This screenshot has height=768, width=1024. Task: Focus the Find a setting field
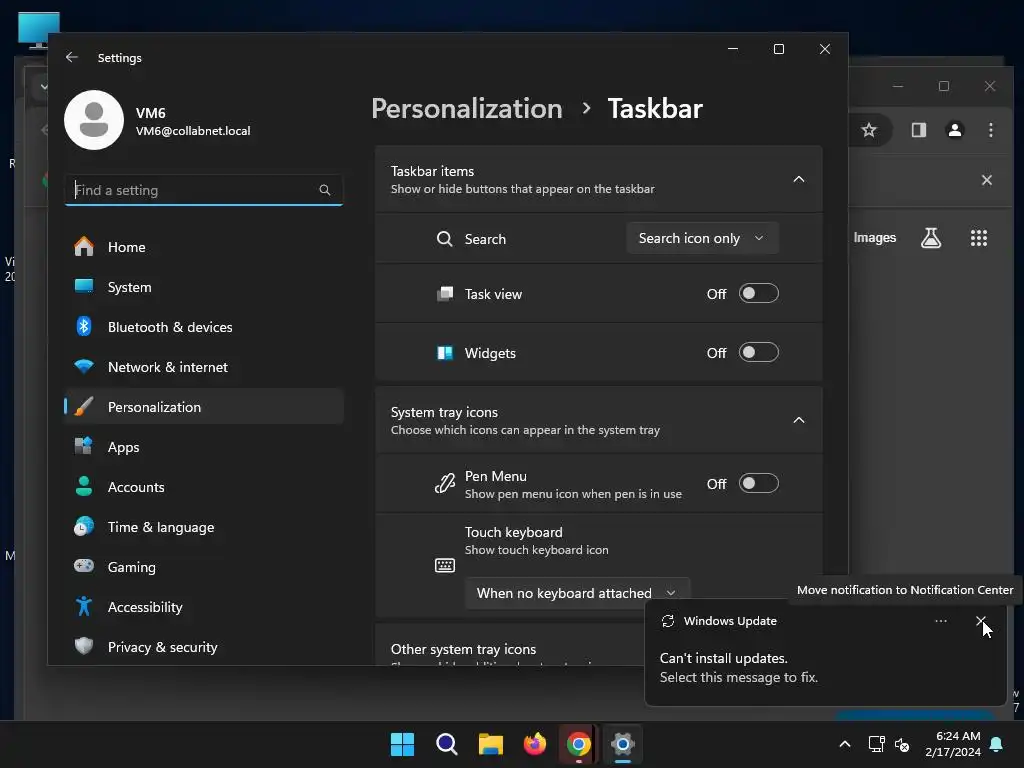point(204,190)
